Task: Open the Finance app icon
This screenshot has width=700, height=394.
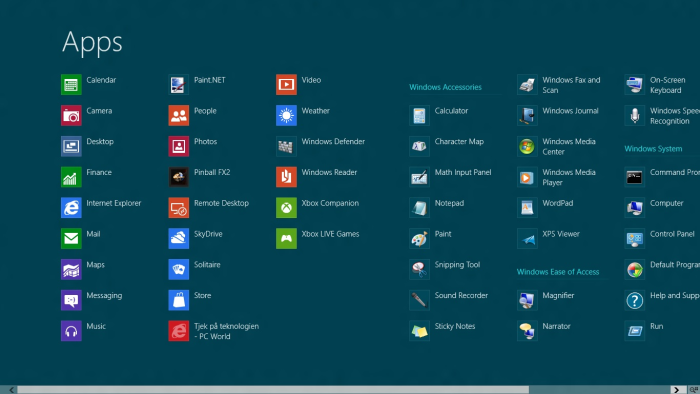Action: (71, 177)
